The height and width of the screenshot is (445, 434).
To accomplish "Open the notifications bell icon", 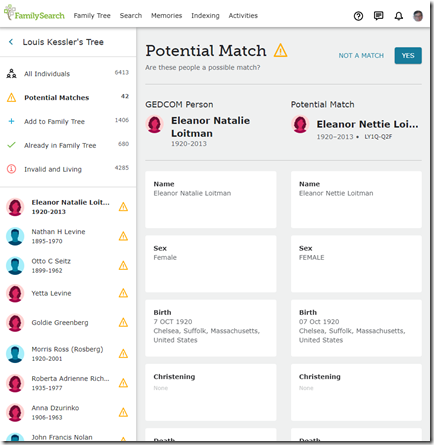I will tap(399, 16).
